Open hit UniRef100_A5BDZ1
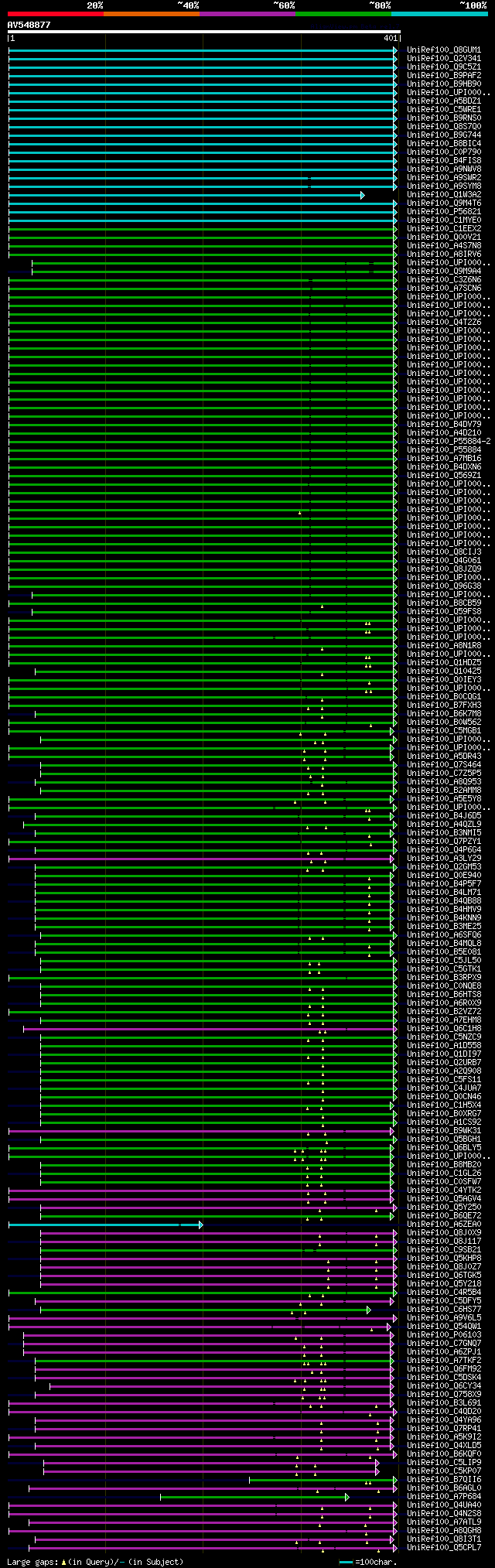Screen dimensions: 495x1568 click(x=444, y=101)
